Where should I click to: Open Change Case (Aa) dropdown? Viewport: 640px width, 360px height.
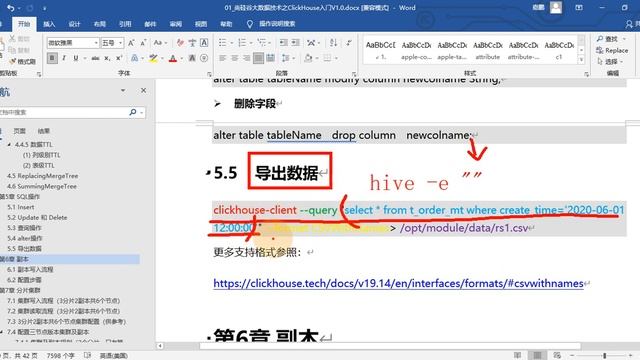[x=159, y=43]
